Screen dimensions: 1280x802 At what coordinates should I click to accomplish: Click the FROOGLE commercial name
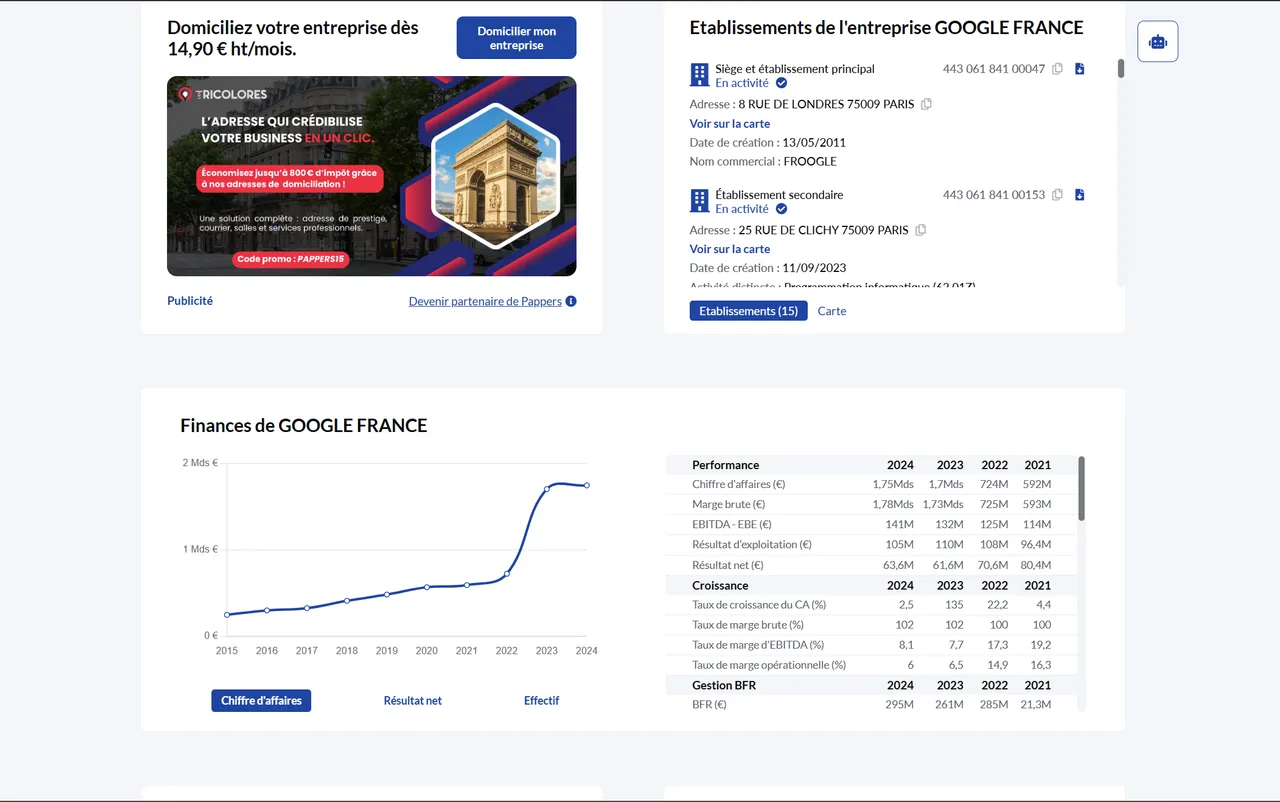tap(810, 162)
